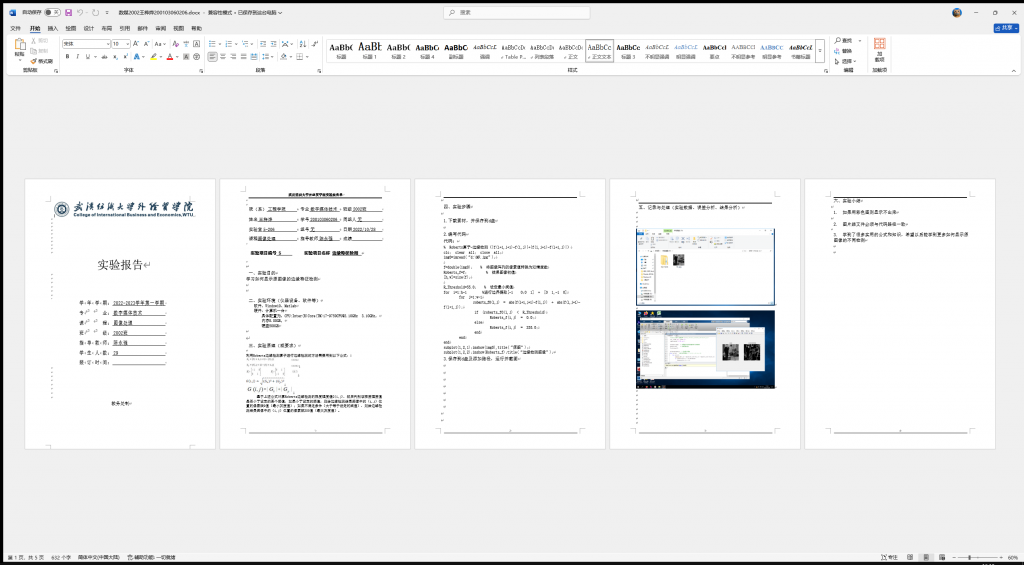Image resolution: width=1024 pixels, height=565 pixels.
Task: Open the font name dropdown (宋体)
Action: click(x=137, y=44)
